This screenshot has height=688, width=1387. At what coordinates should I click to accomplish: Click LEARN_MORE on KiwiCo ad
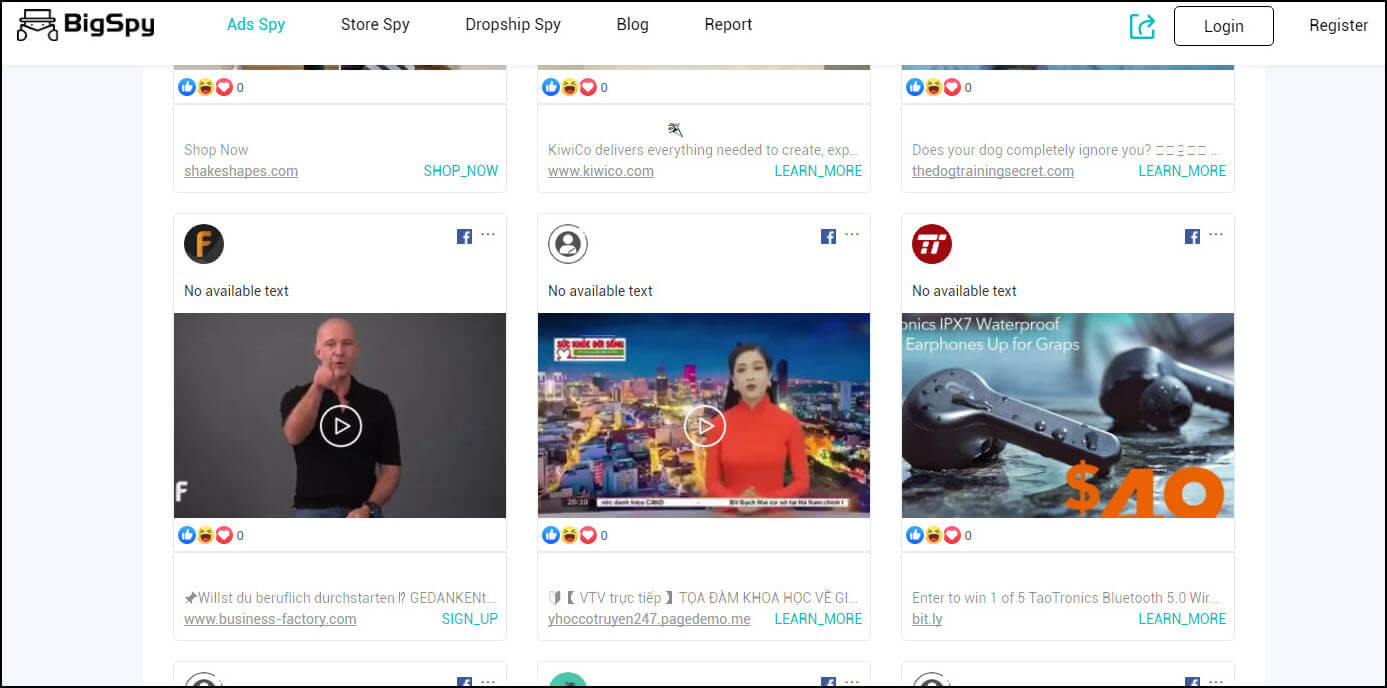click(x=818, y=171)
